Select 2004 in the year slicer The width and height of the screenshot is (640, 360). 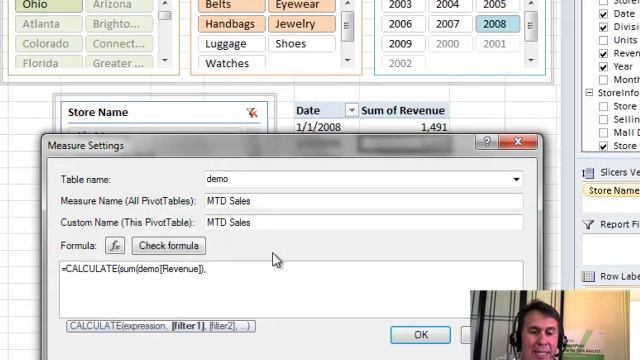(x=451, y=5)
